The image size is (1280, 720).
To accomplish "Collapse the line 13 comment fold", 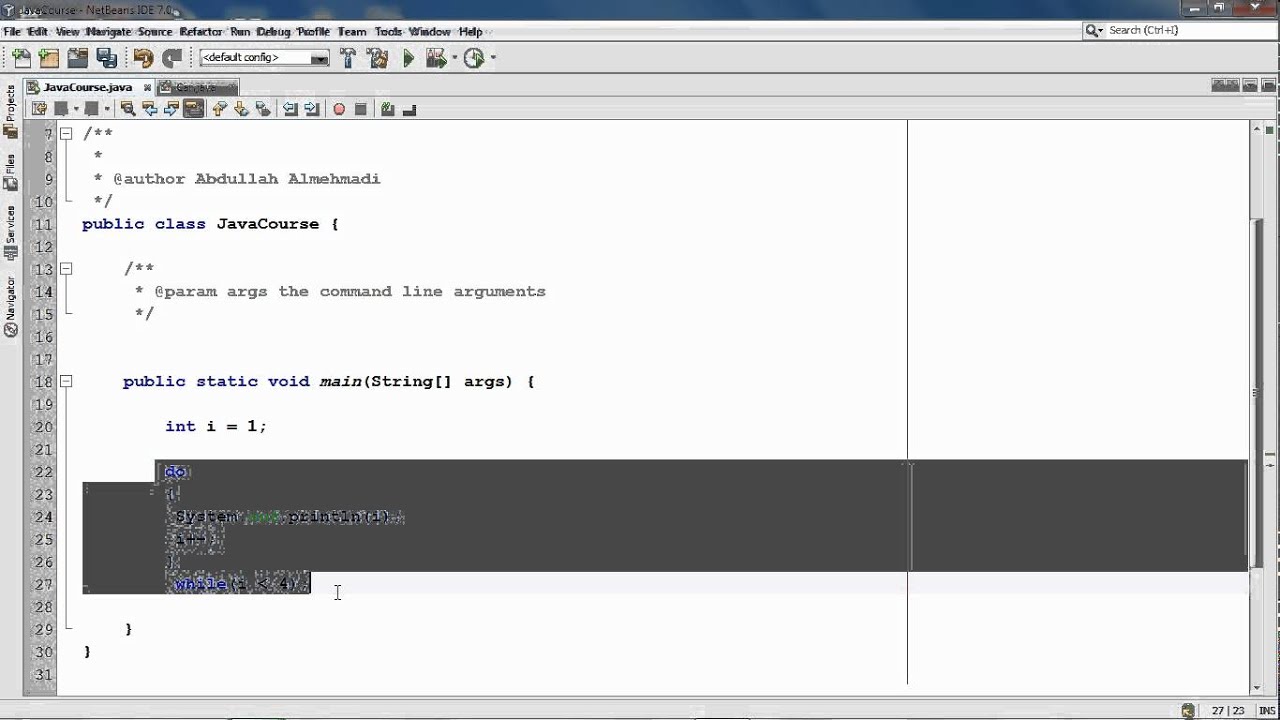I will tap(66, 268).
